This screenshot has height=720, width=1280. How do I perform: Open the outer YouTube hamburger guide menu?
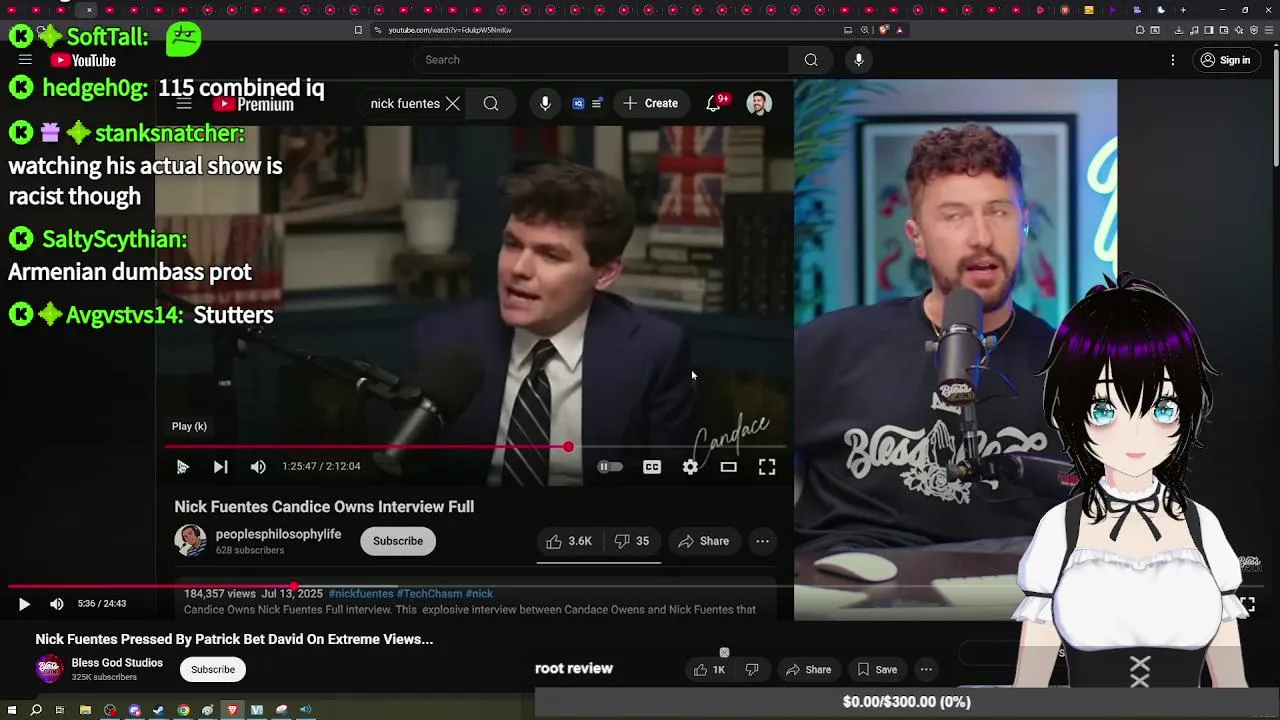click(25, 60)
